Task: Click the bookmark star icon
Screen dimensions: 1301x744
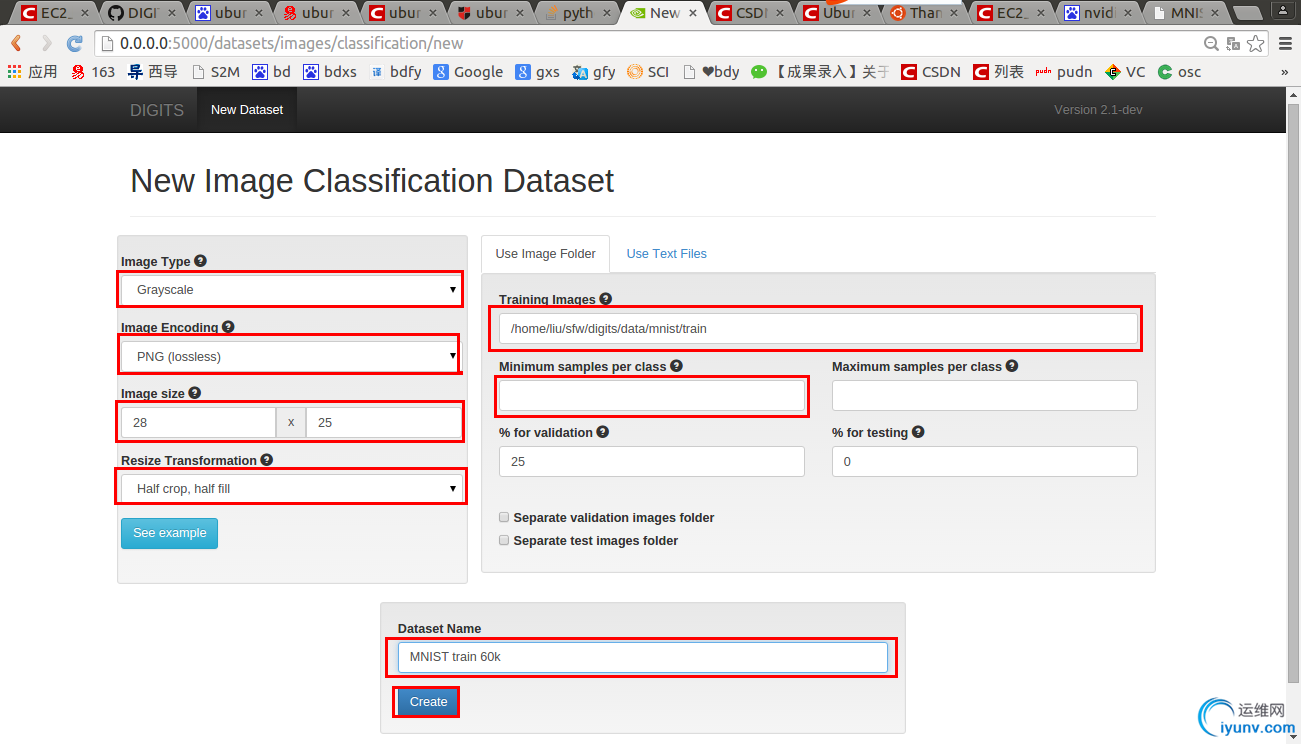Action: pos(1256,44)
